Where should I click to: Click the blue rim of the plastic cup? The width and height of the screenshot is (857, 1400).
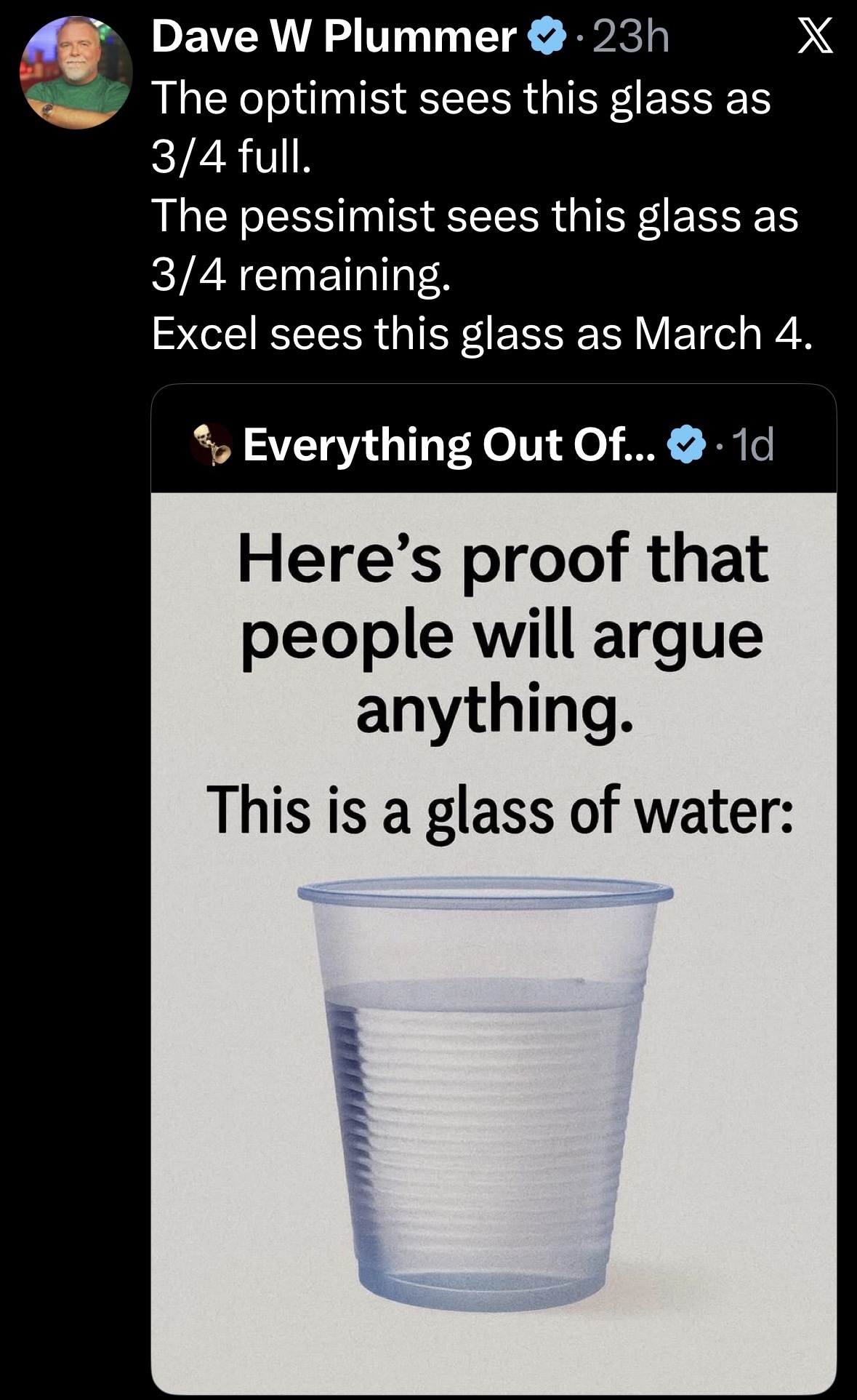point(485,890)
